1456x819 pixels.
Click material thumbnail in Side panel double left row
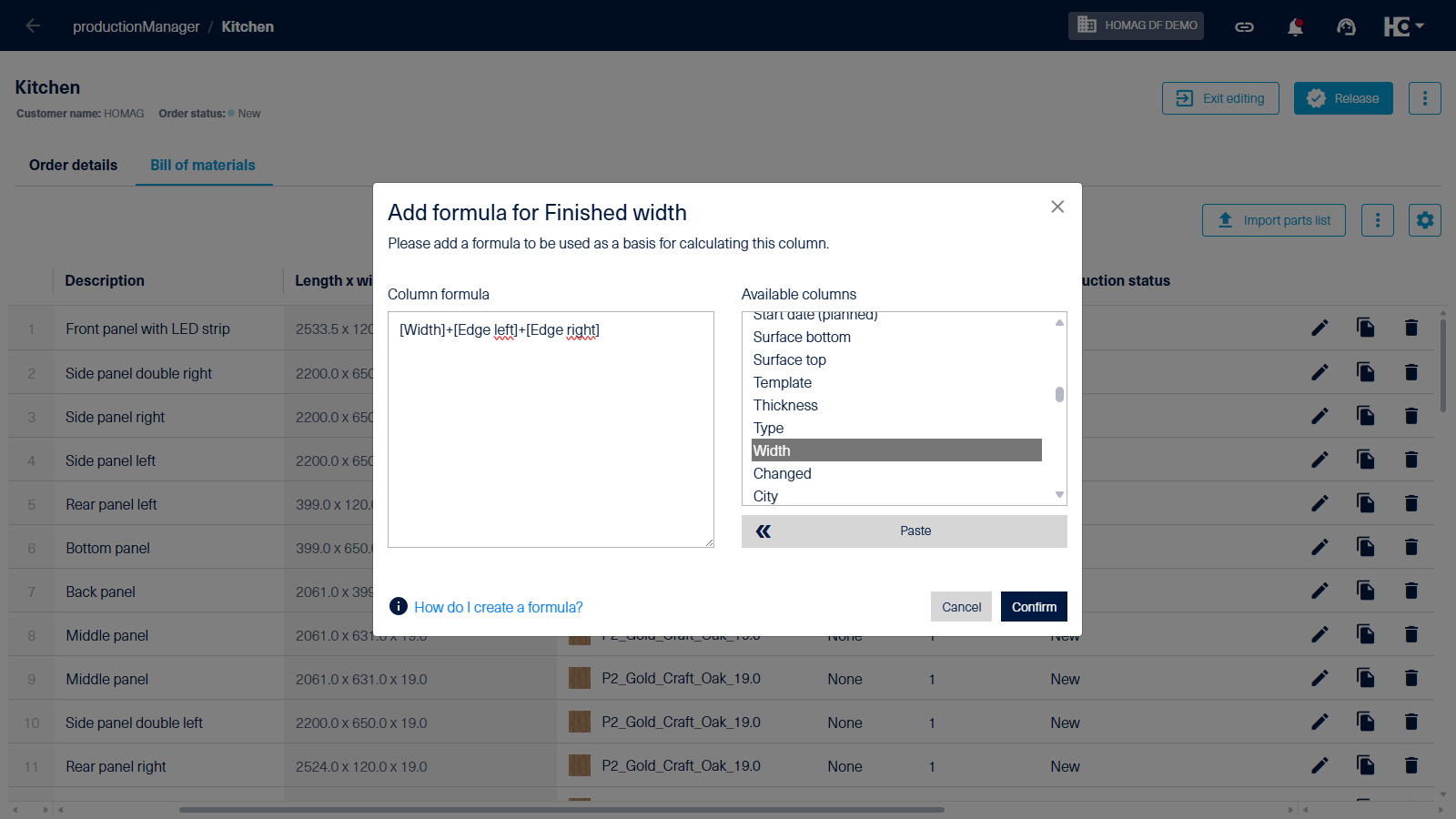click(x=580, y=722)
